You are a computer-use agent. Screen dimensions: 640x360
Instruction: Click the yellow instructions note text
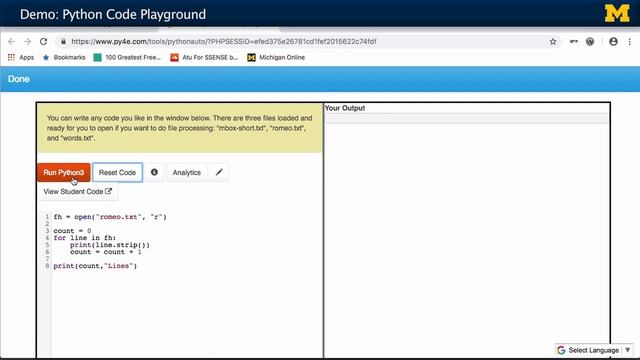coord(180,128)
